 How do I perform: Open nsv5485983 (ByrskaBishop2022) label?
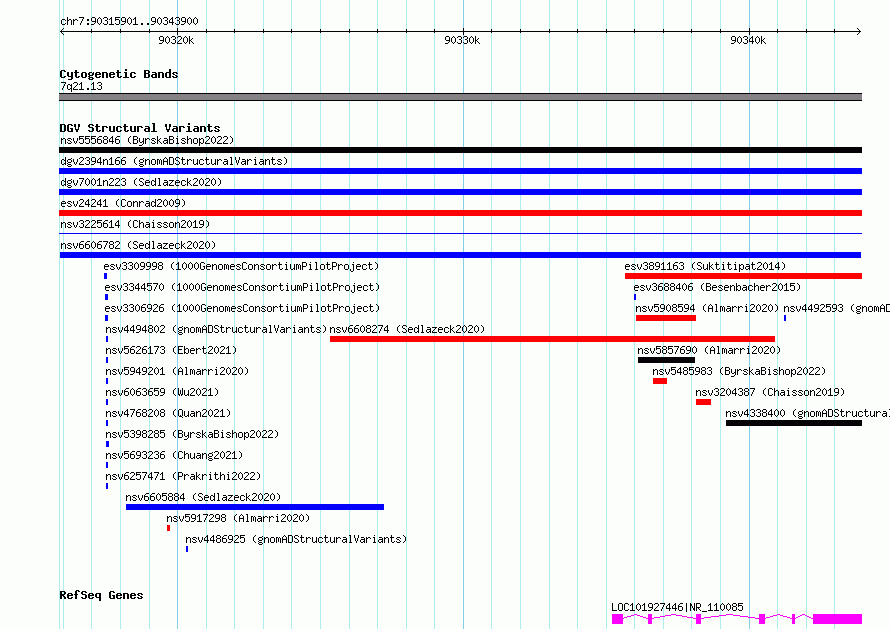[739, 371]
